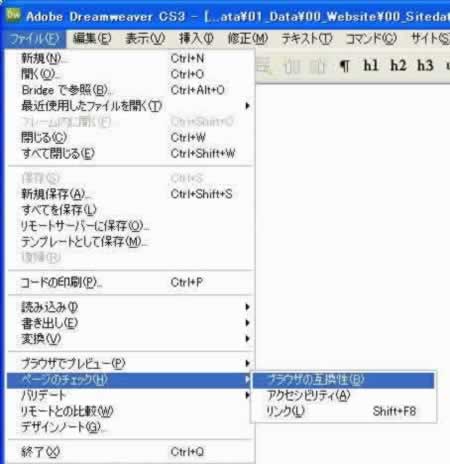Choose リモートサーバーに保存(O) entry
The image size is (450, 464).
(x=131, y=226)
